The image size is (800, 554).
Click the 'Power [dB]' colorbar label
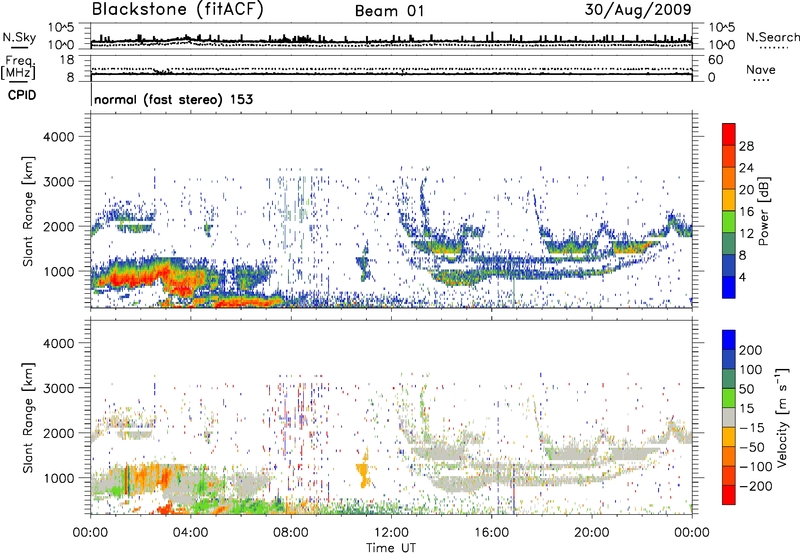pyautogui.click(x=763, y=211)
